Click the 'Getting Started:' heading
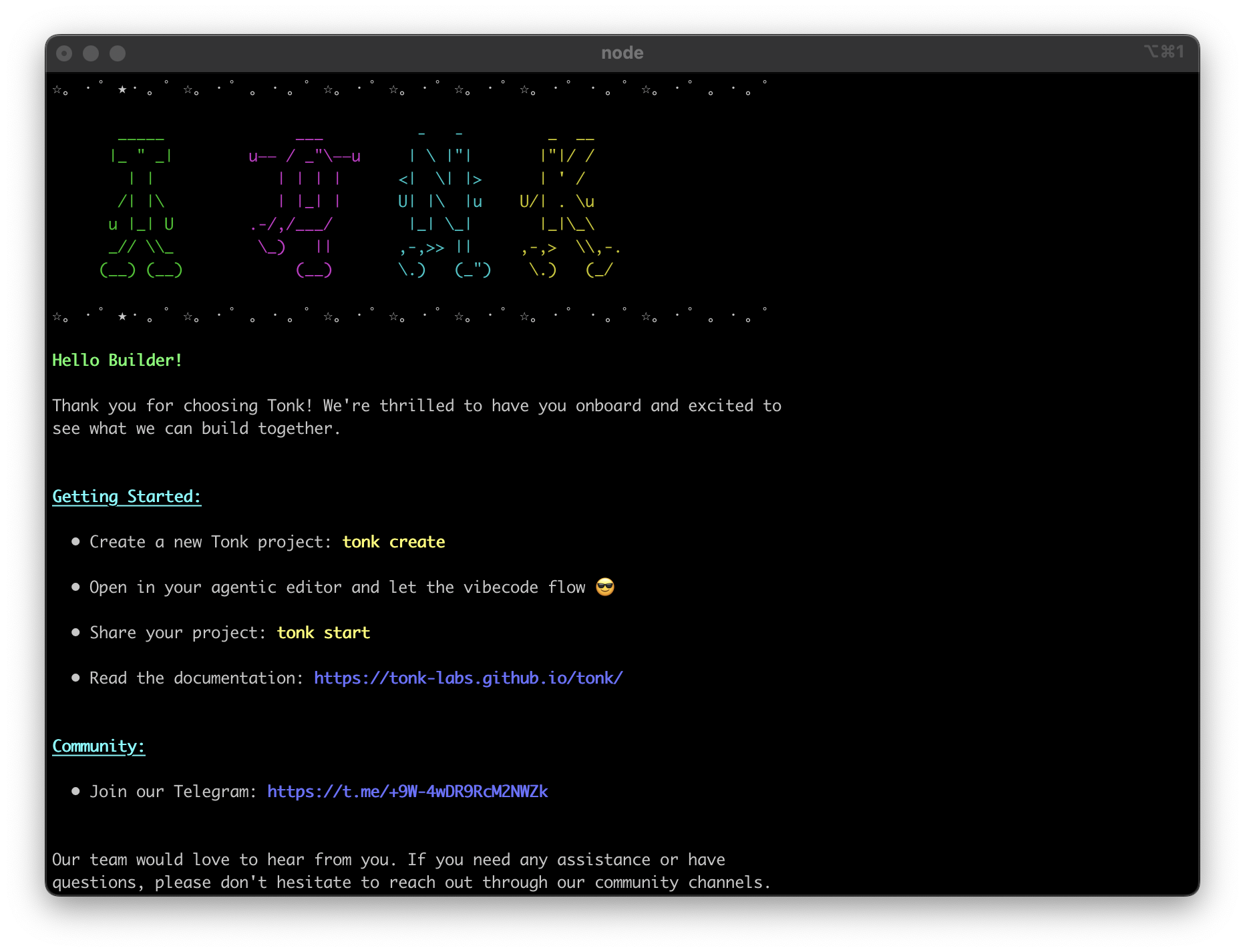 [x=127, y=497]
